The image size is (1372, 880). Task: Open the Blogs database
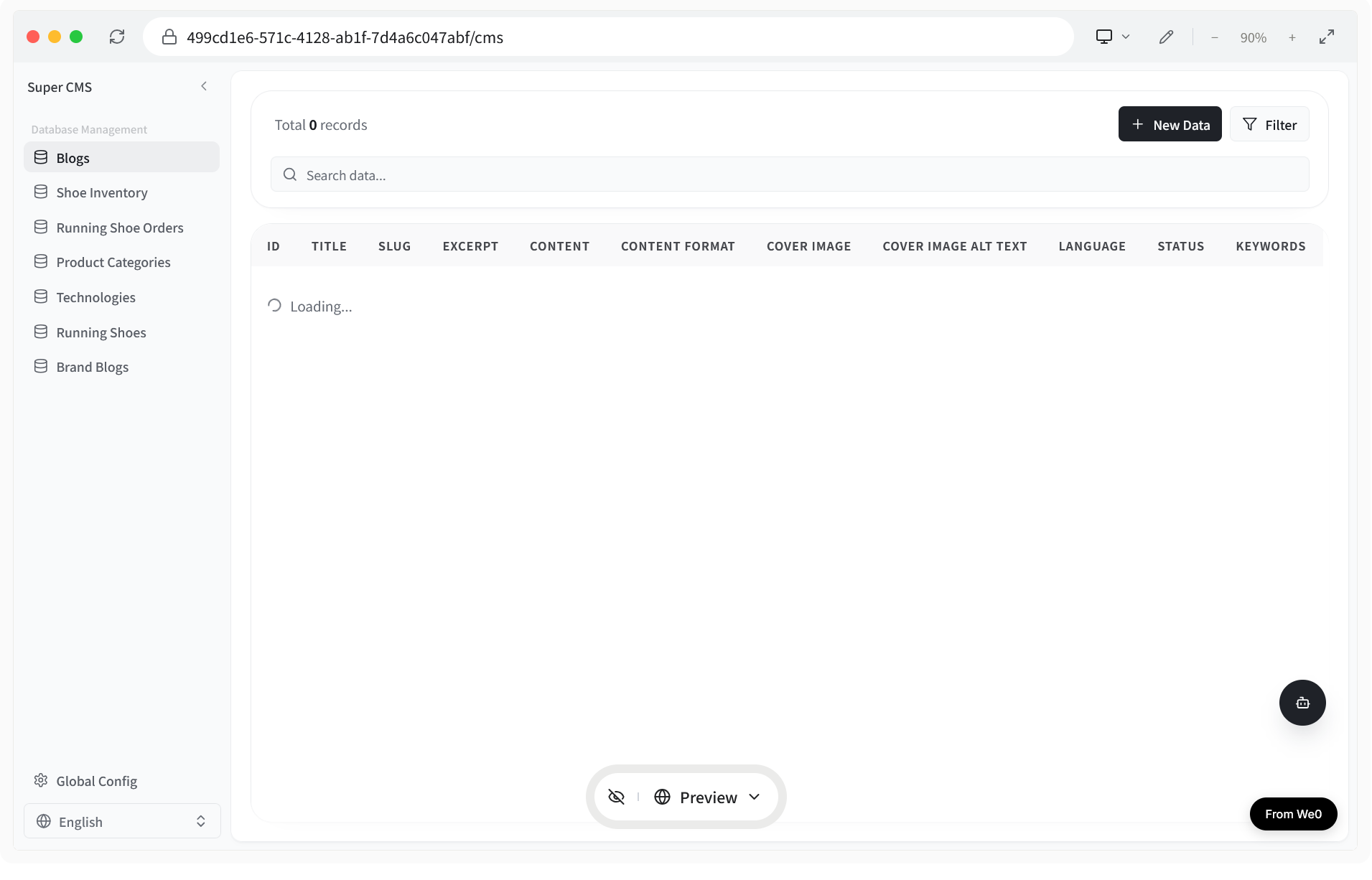[121, 157]
